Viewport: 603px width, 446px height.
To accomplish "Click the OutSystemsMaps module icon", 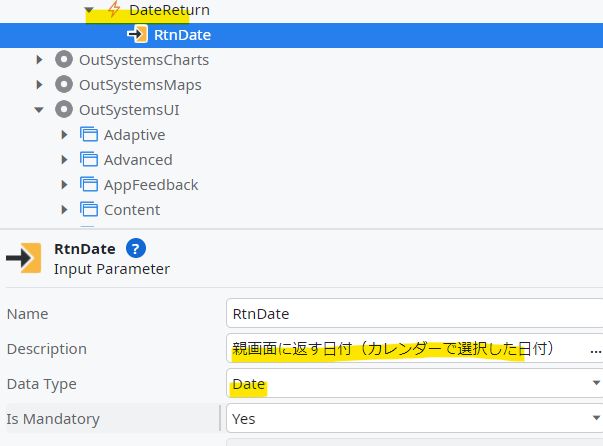I will pos(64,85).
